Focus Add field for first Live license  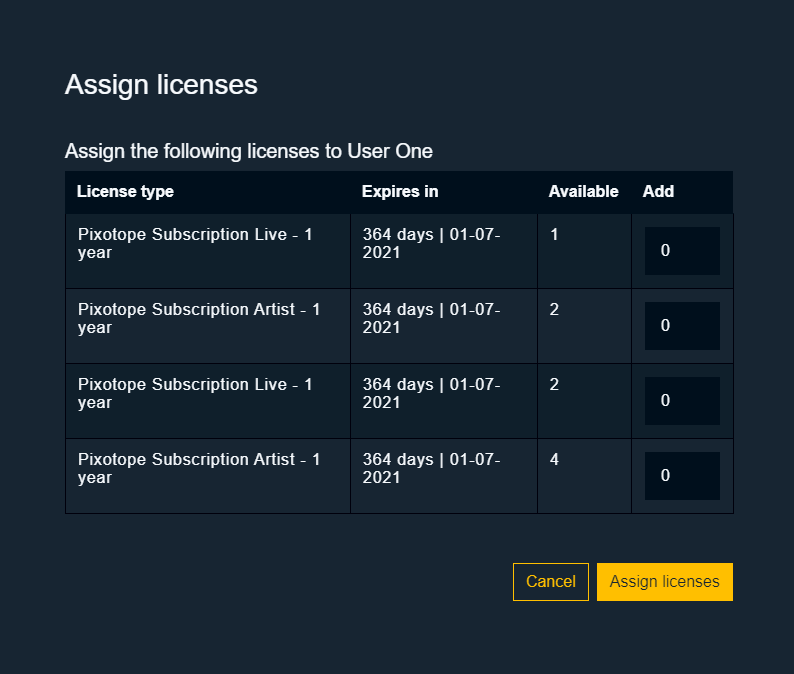tap(682, 251)
